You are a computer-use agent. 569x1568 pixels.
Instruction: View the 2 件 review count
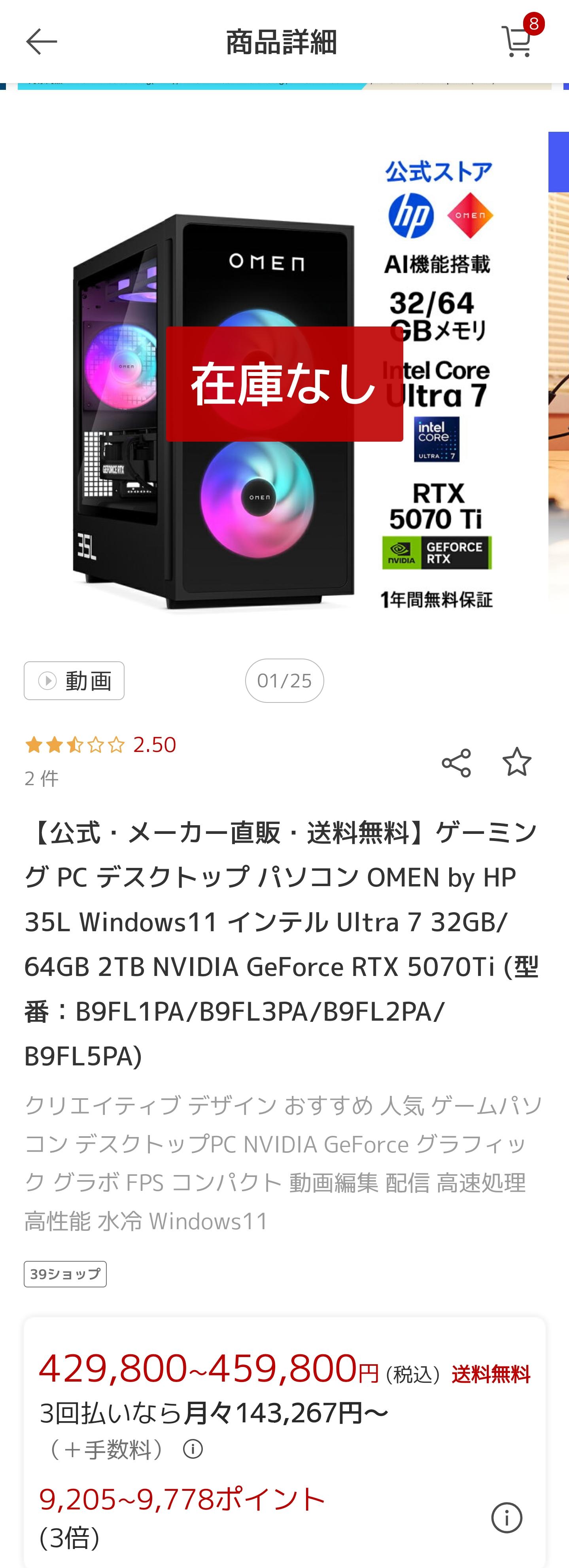pyautogui.click(x=42, y=778)
